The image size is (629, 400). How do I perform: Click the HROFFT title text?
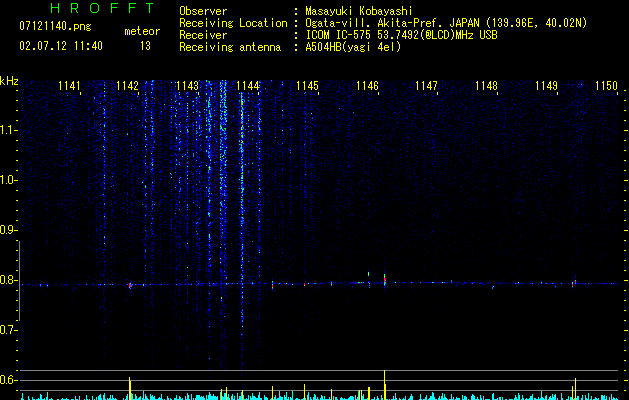(x=103, y=8)
